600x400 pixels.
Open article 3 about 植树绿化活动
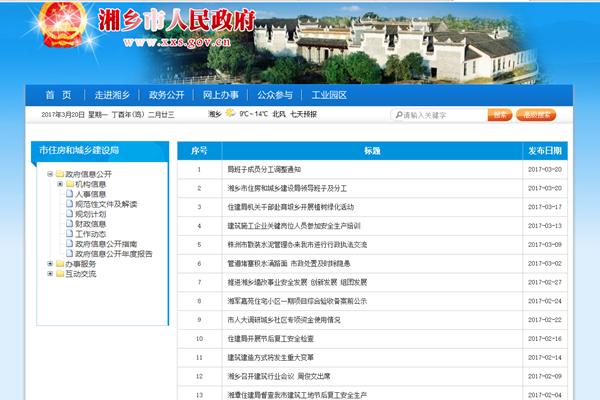290,207
